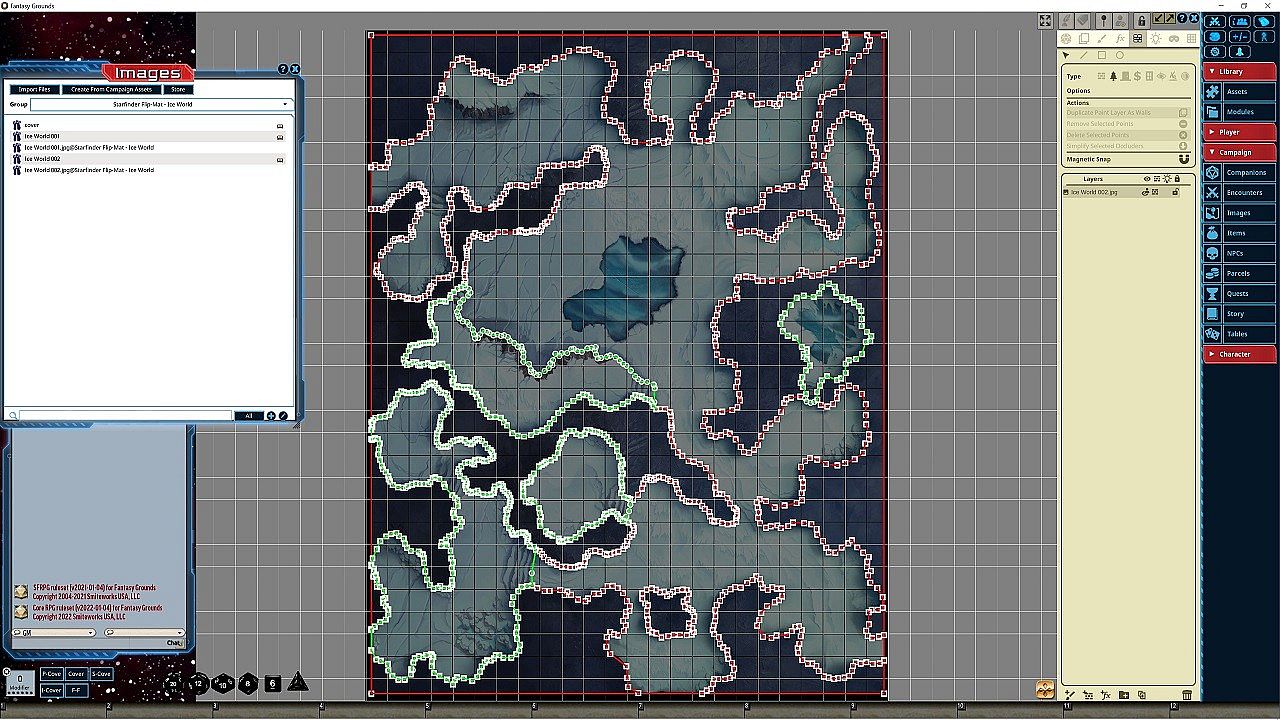This screenshot has height=720, width=1280.
Task: Select the line drawing tool
Action: click(1083, 55)
